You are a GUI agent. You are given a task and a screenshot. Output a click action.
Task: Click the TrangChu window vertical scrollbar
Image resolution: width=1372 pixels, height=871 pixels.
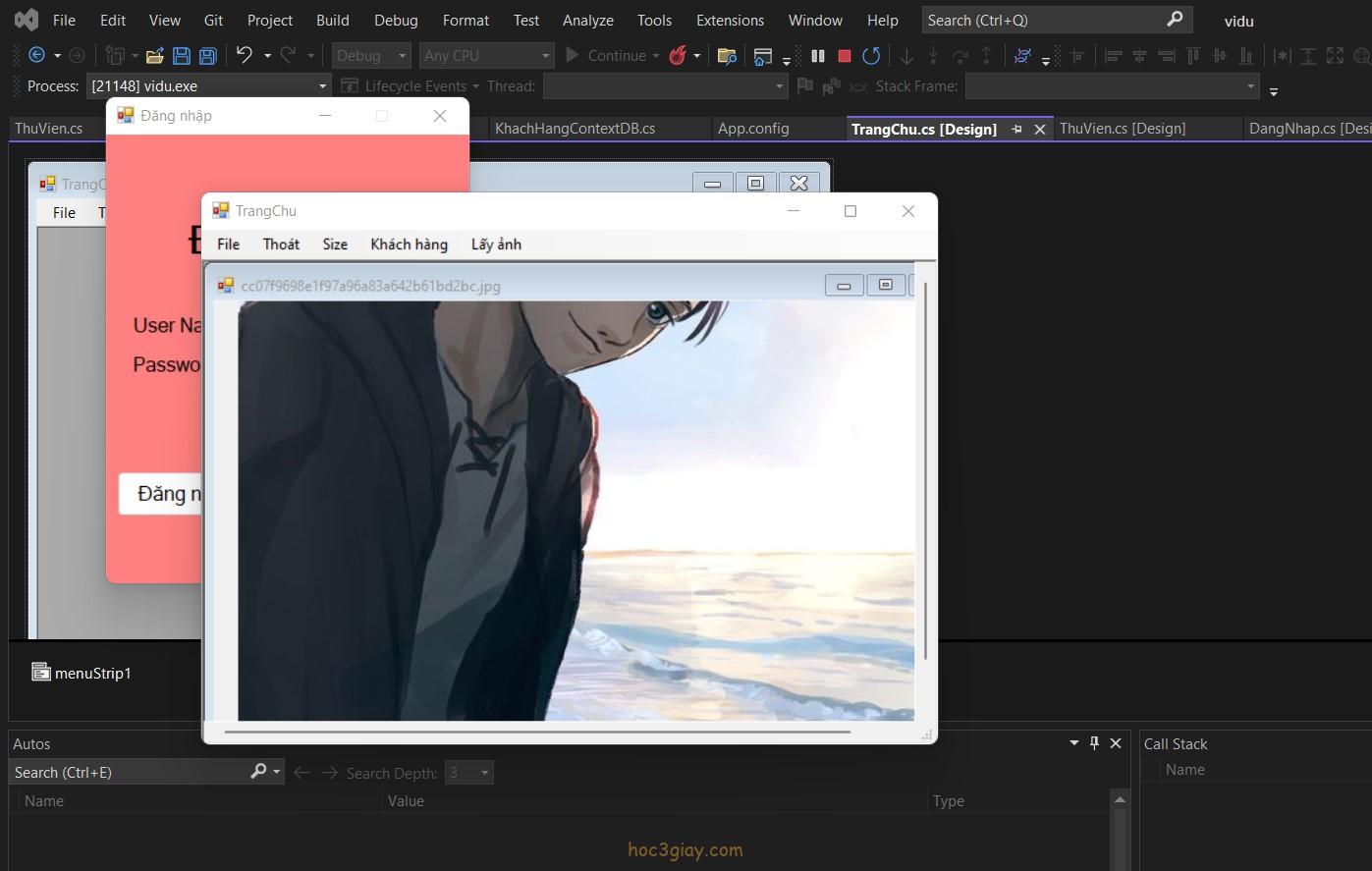pos(925,471)
